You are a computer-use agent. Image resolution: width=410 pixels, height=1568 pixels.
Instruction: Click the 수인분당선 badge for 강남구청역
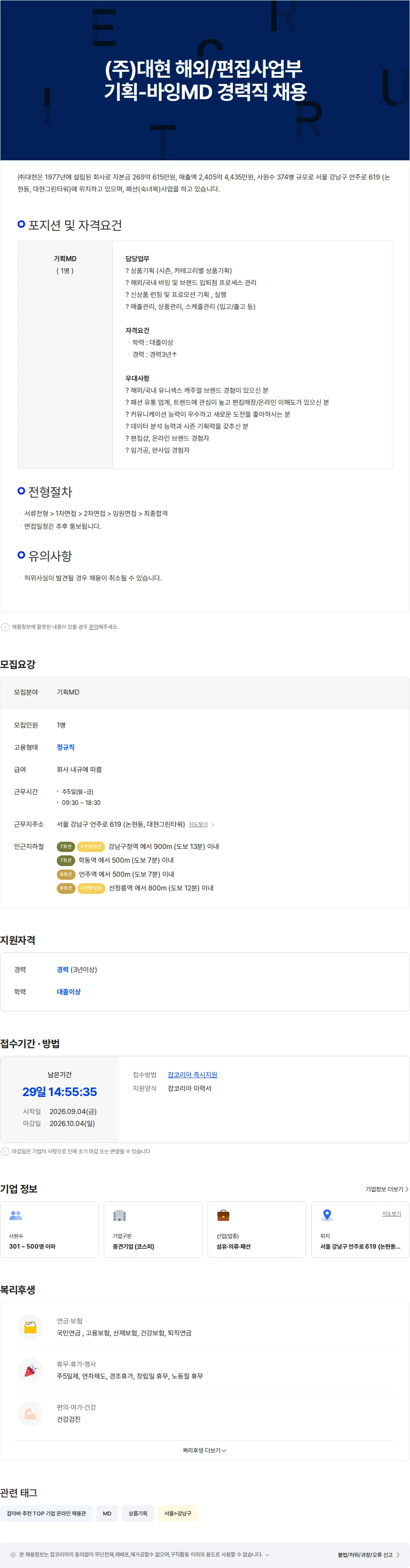coord(91,847)
